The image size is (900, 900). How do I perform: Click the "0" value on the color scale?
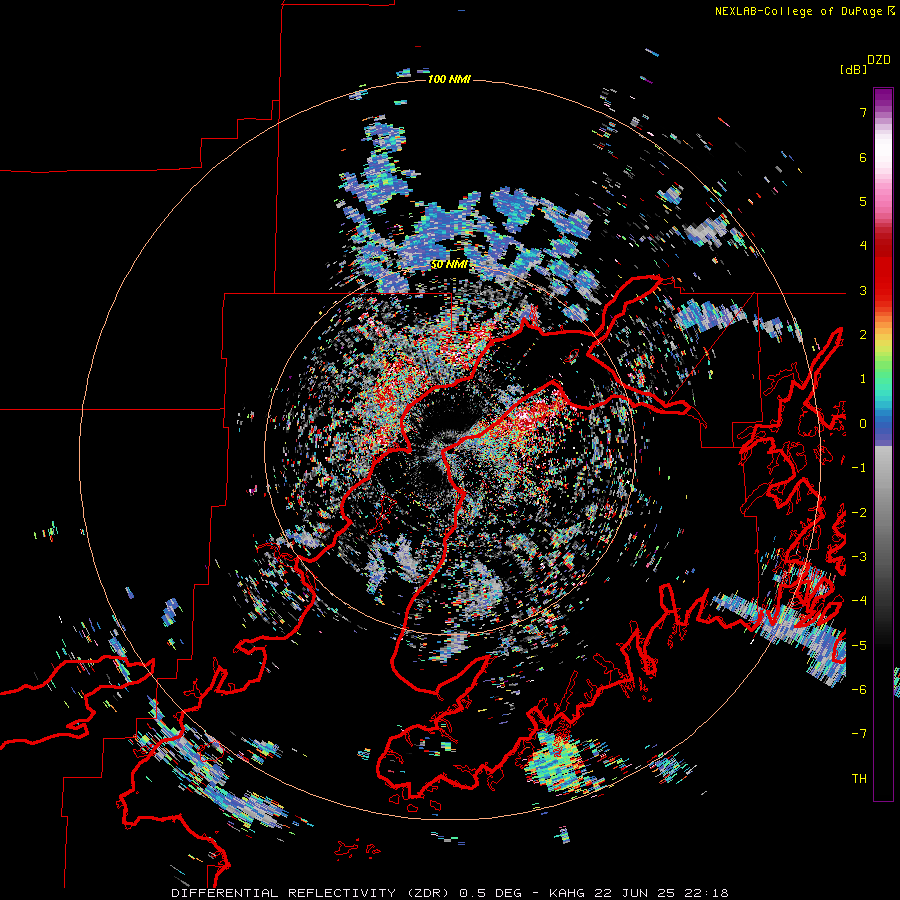pos(863,424)
